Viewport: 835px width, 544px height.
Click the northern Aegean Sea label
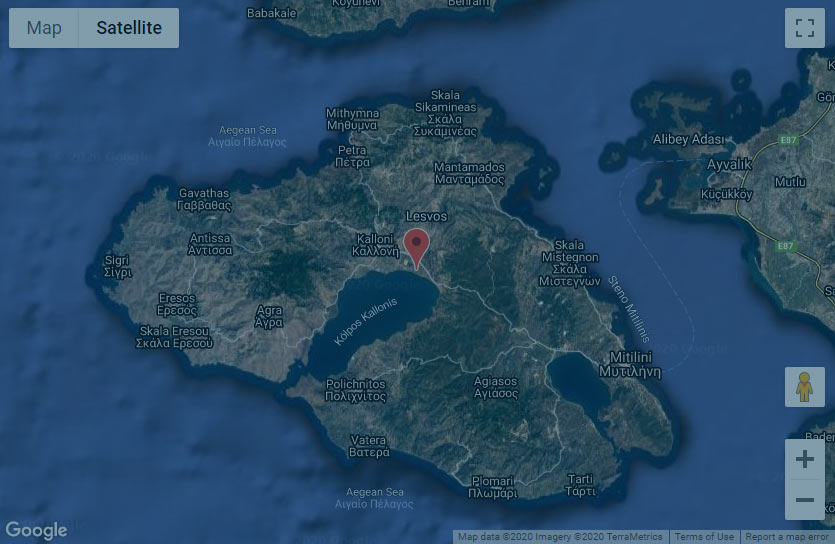click(x=247, y=136)
